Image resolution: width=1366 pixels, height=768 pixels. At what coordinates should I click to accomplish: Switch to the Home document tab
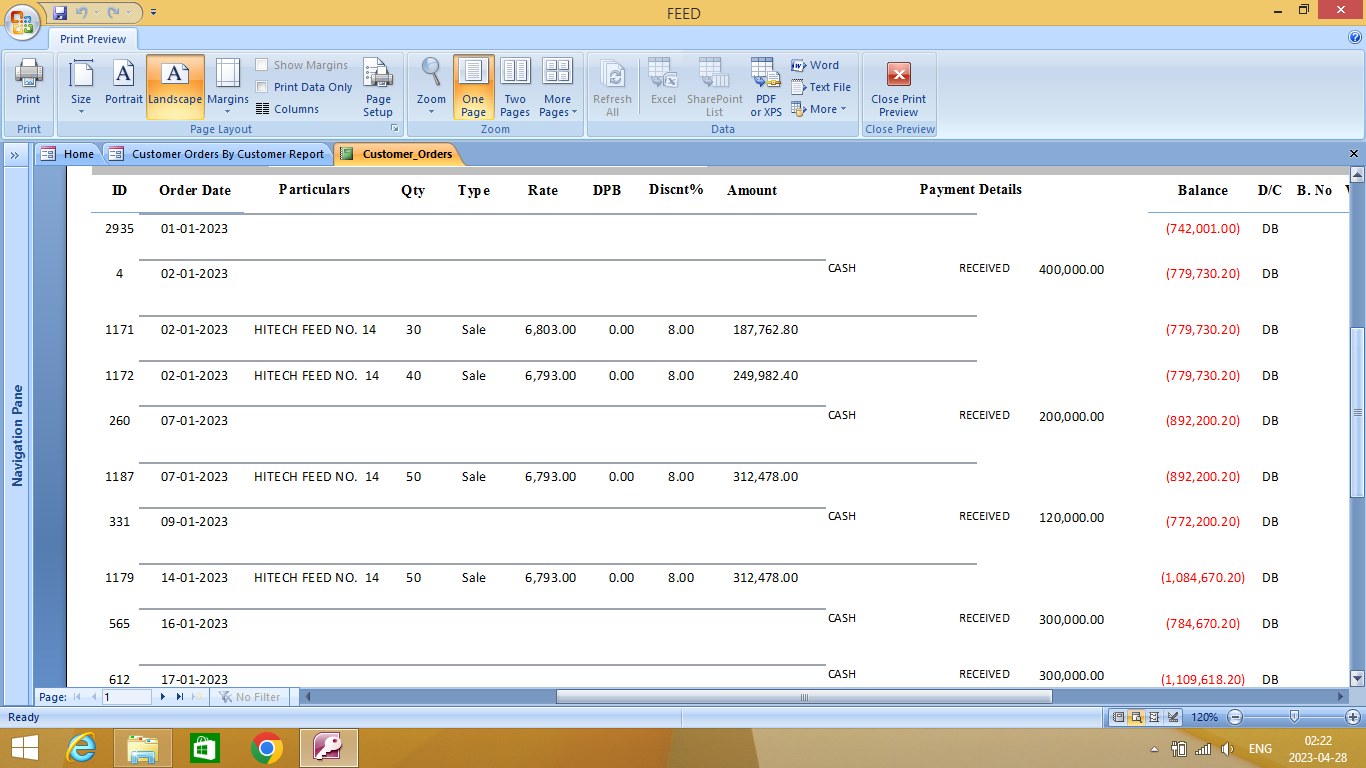68,154
